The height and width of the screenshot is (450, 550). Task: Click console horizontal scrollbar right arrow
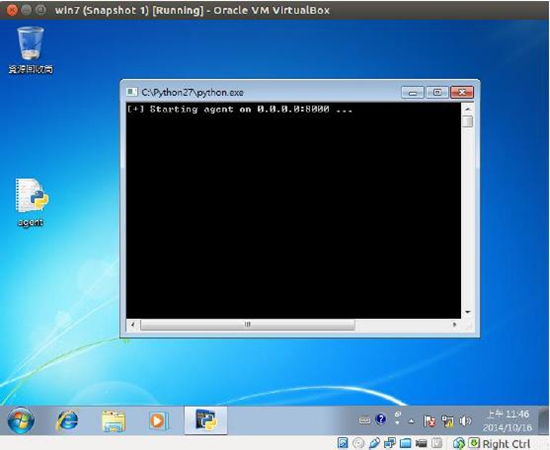(x=455, y=325)
